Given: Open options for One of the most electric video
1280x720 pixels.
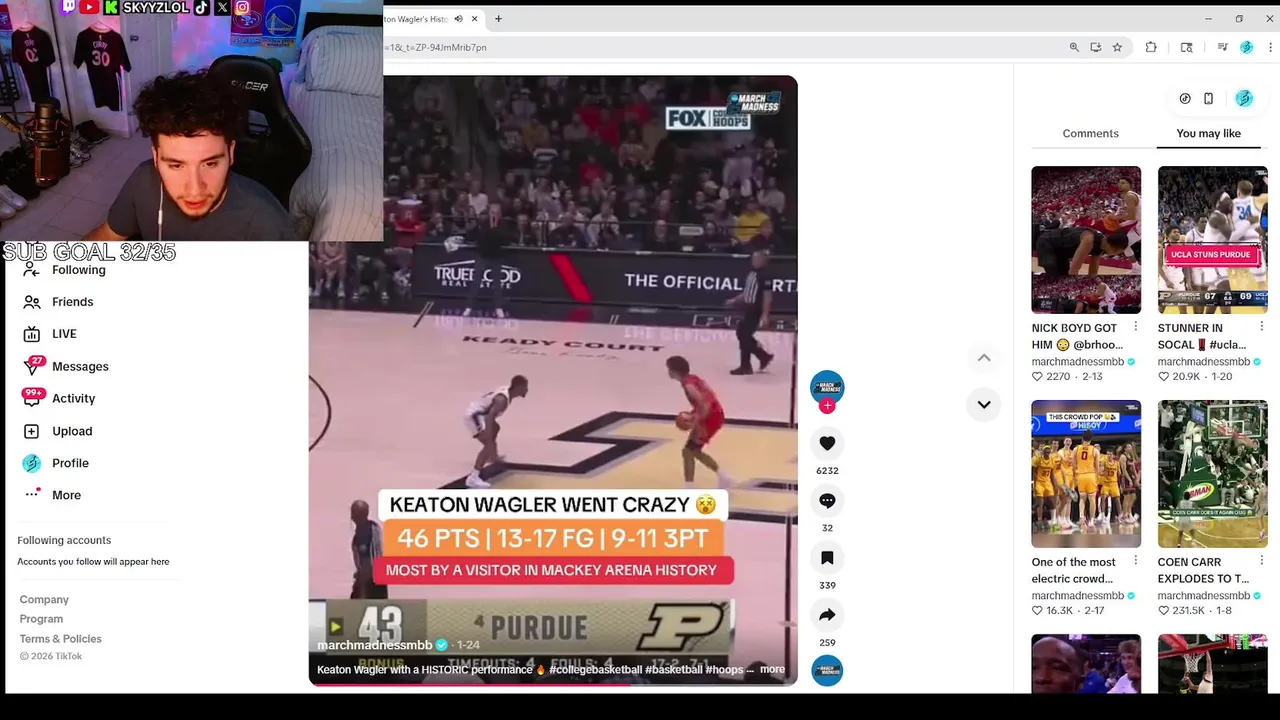Looking at the screenshot, I should click(x=1135, y=561).
